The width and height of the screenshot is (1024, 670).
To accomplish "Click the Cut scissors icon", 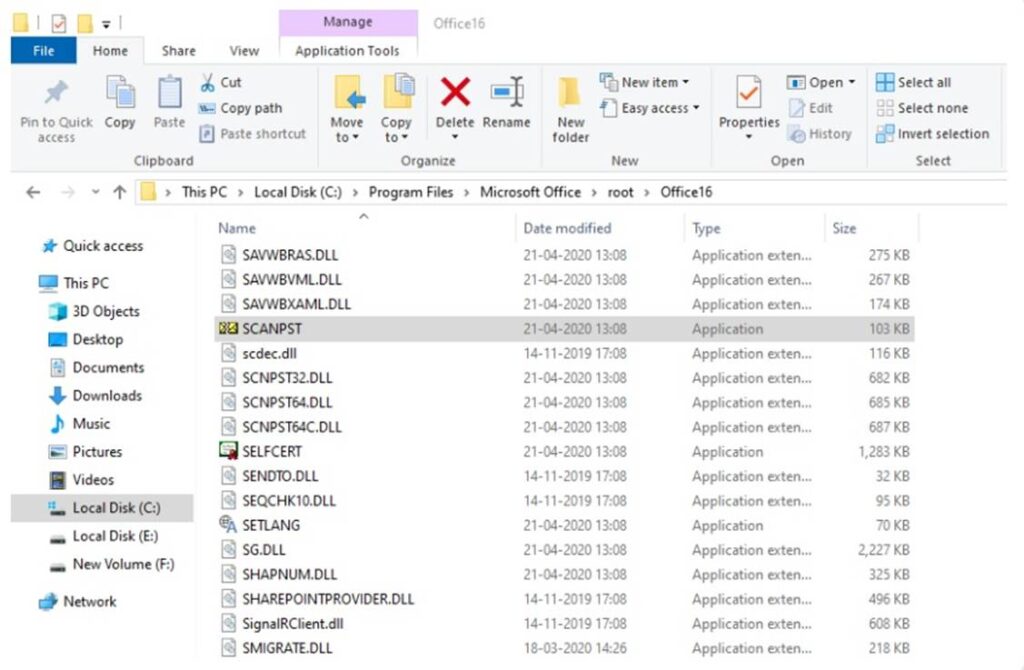I will (208, 83).
